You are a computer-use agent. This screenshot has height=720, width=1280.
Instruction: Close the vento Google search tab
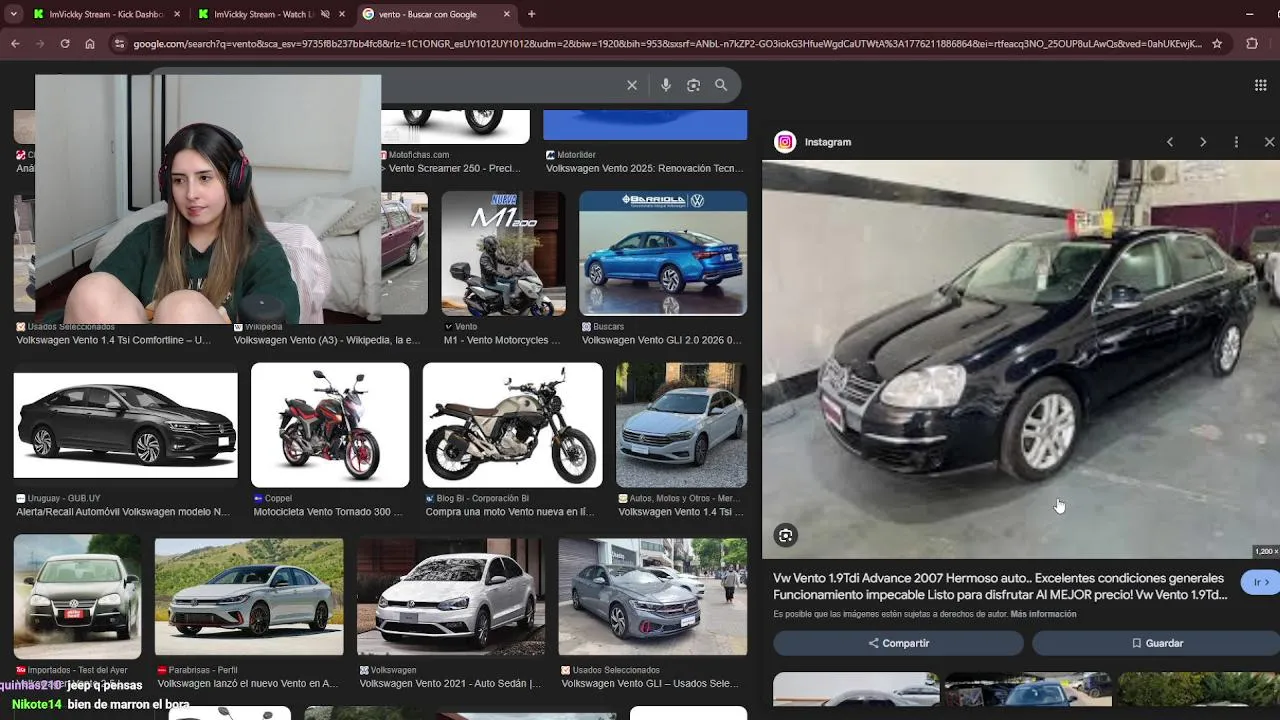pyautogui.click(x=506, y=14)
